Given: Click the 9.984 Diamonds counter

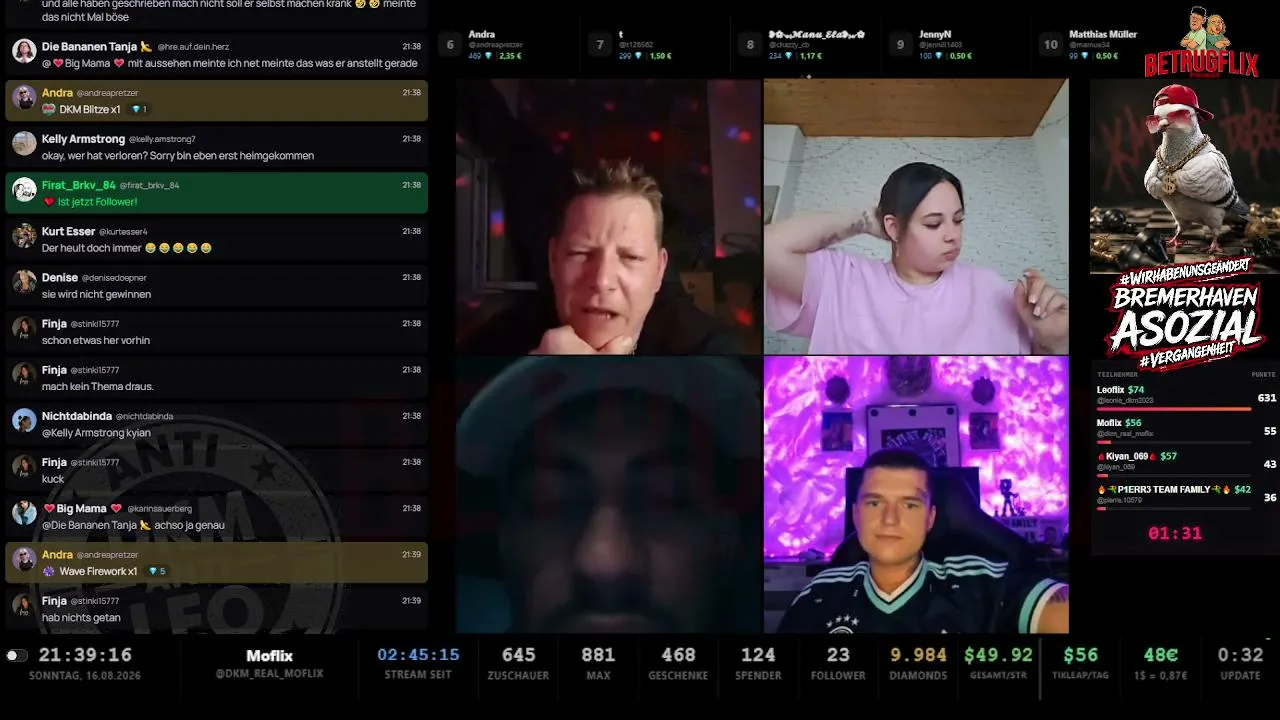Looking at the screenshot, I should pos(918,655).
